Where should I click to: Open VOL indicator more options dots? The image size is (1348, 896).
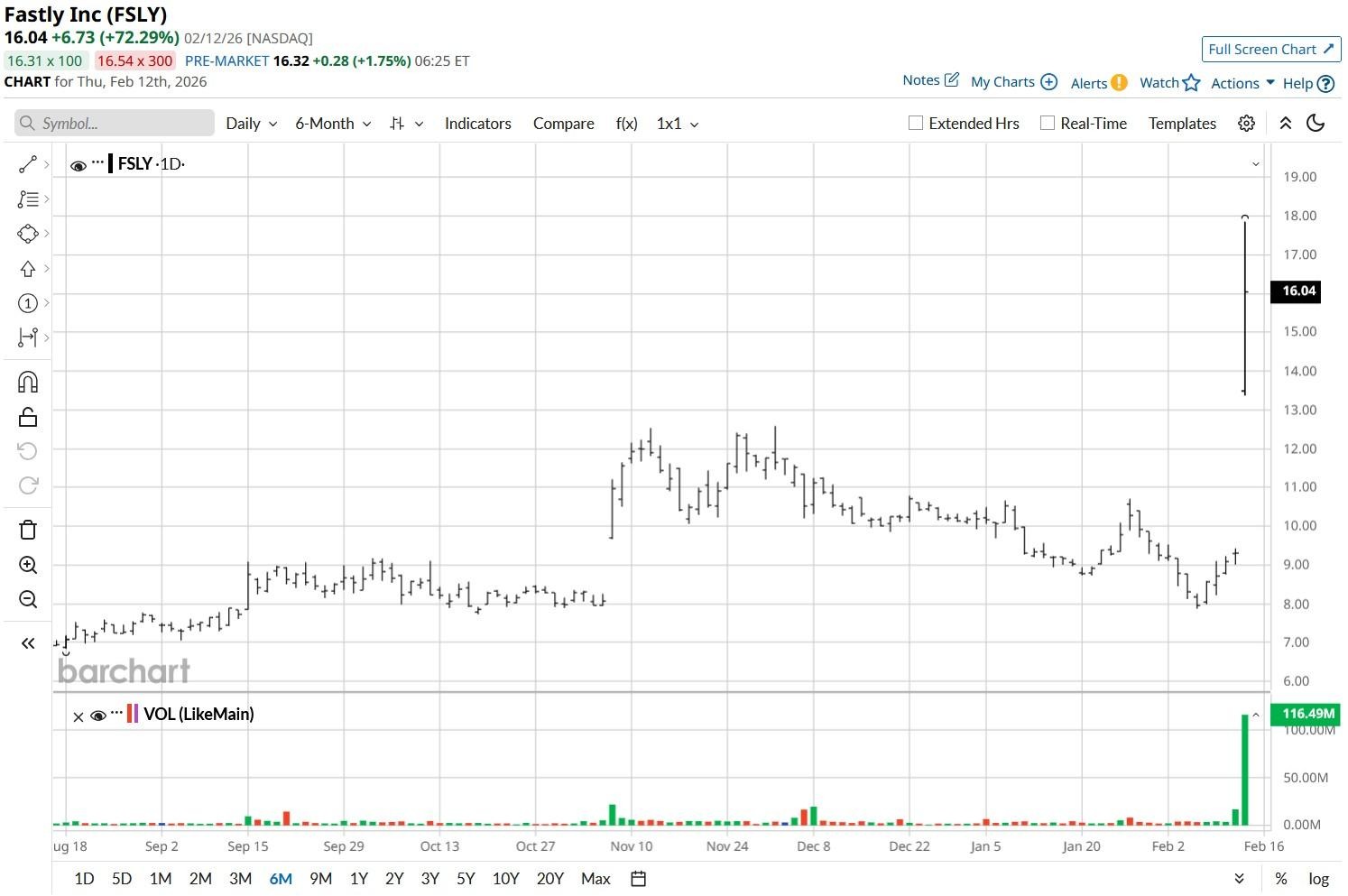116,713
